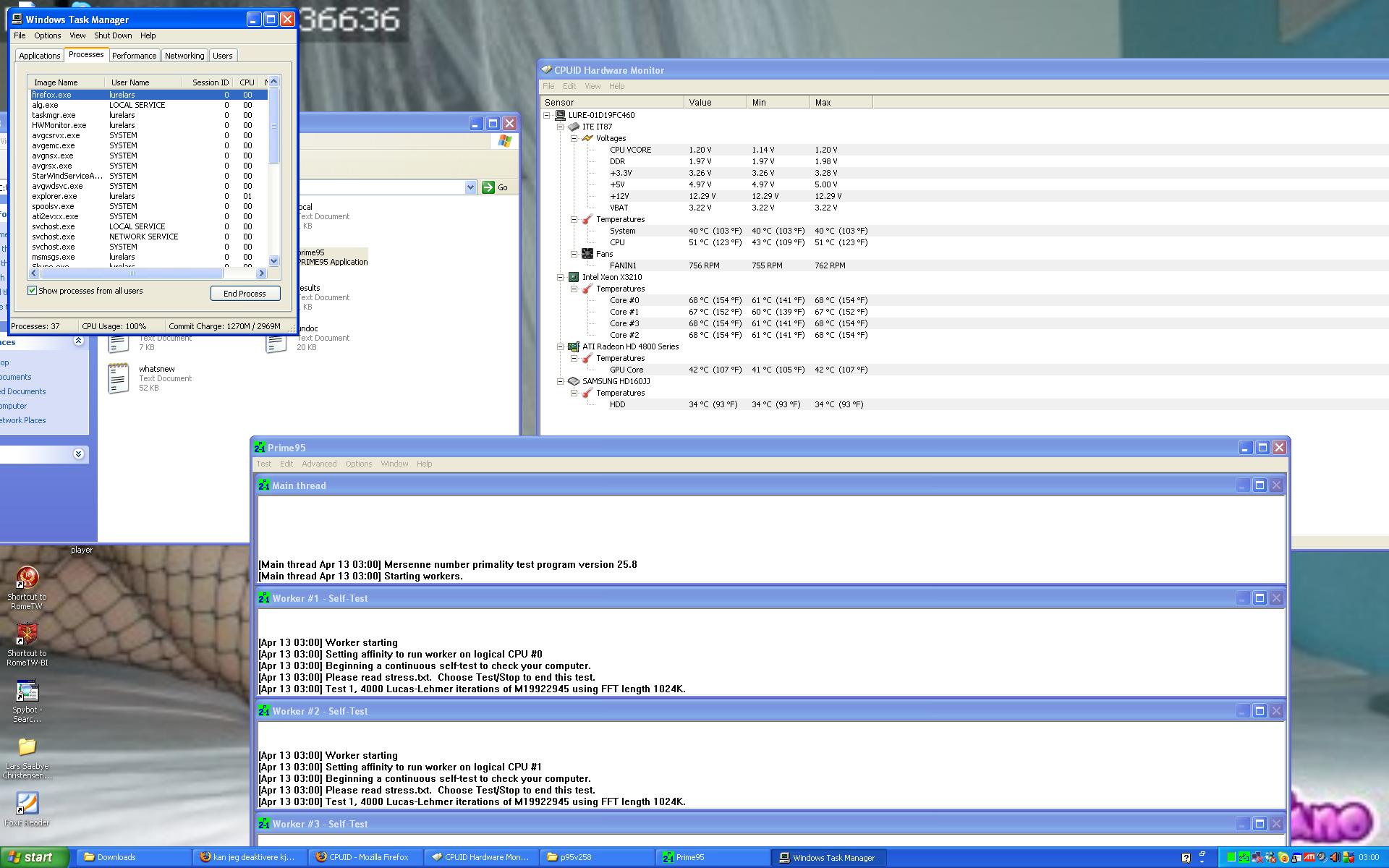Click the process list horizontal scrollbar thumb
The height and width of the screenshot is (868, 1389).
pyautogui.click(x=132, y=273)
